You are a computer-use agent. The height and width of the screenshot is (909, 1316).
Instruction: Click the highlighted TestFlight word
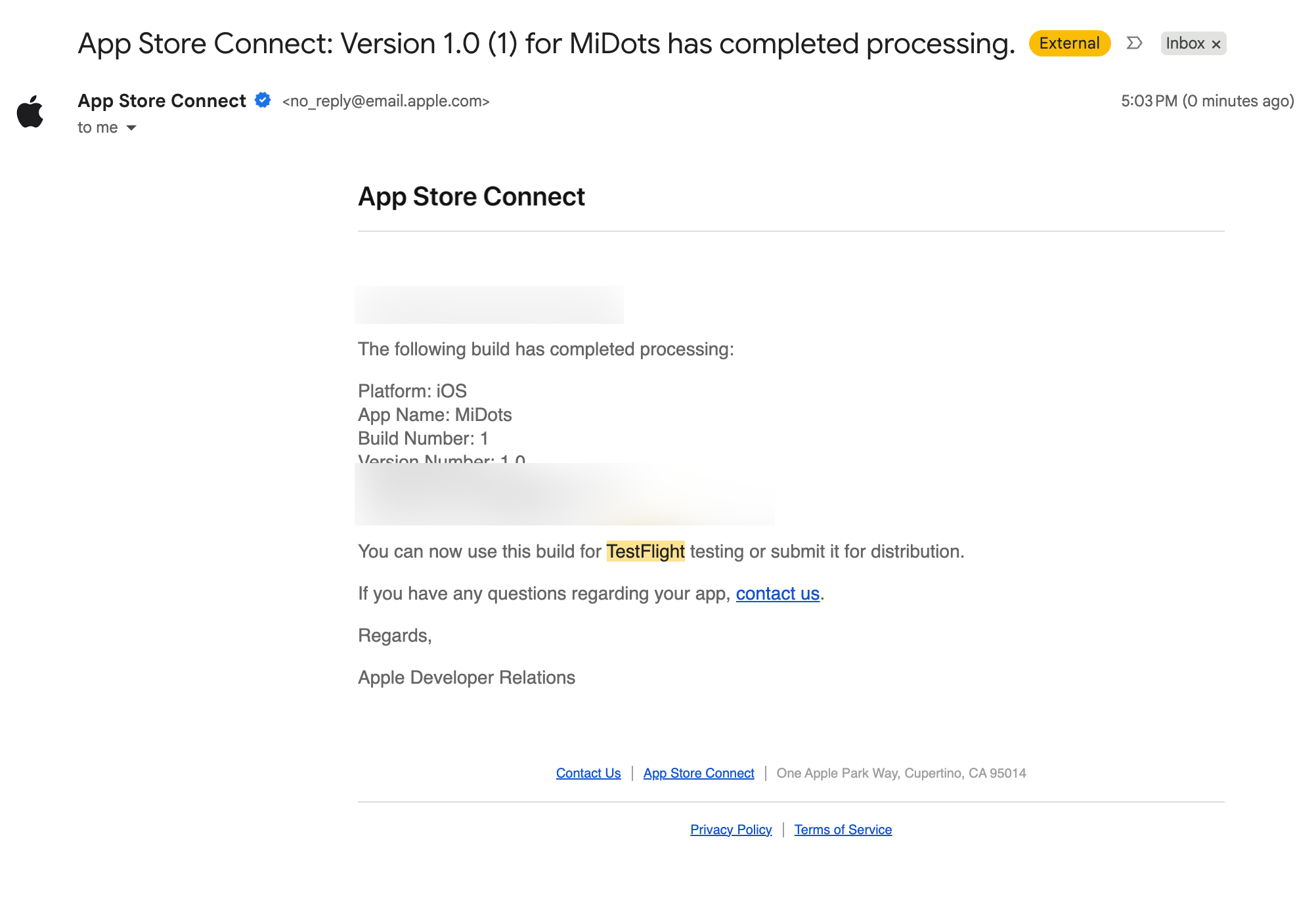646,551
